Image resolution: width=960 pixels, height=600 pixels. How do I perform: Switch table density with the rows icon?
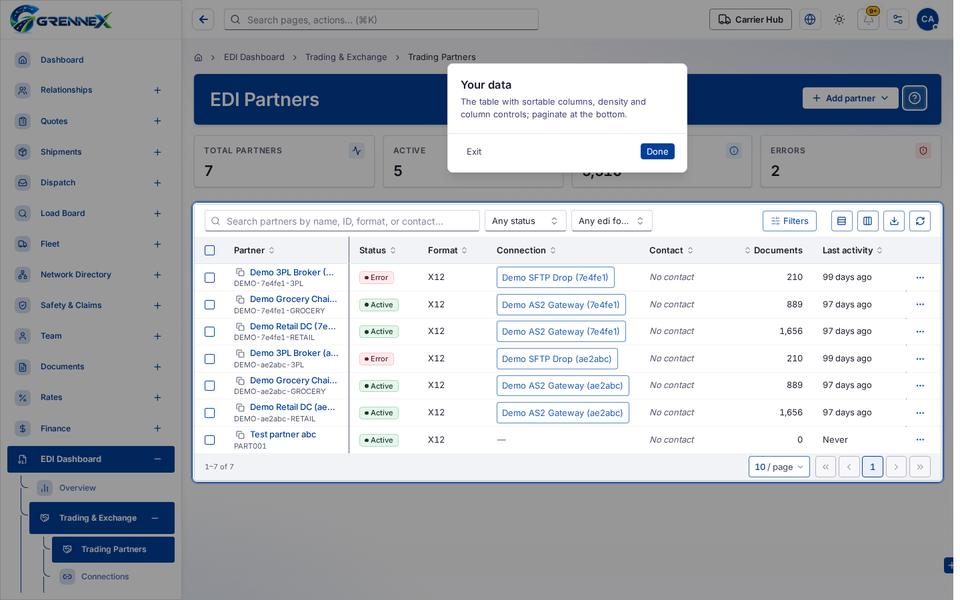841,221
